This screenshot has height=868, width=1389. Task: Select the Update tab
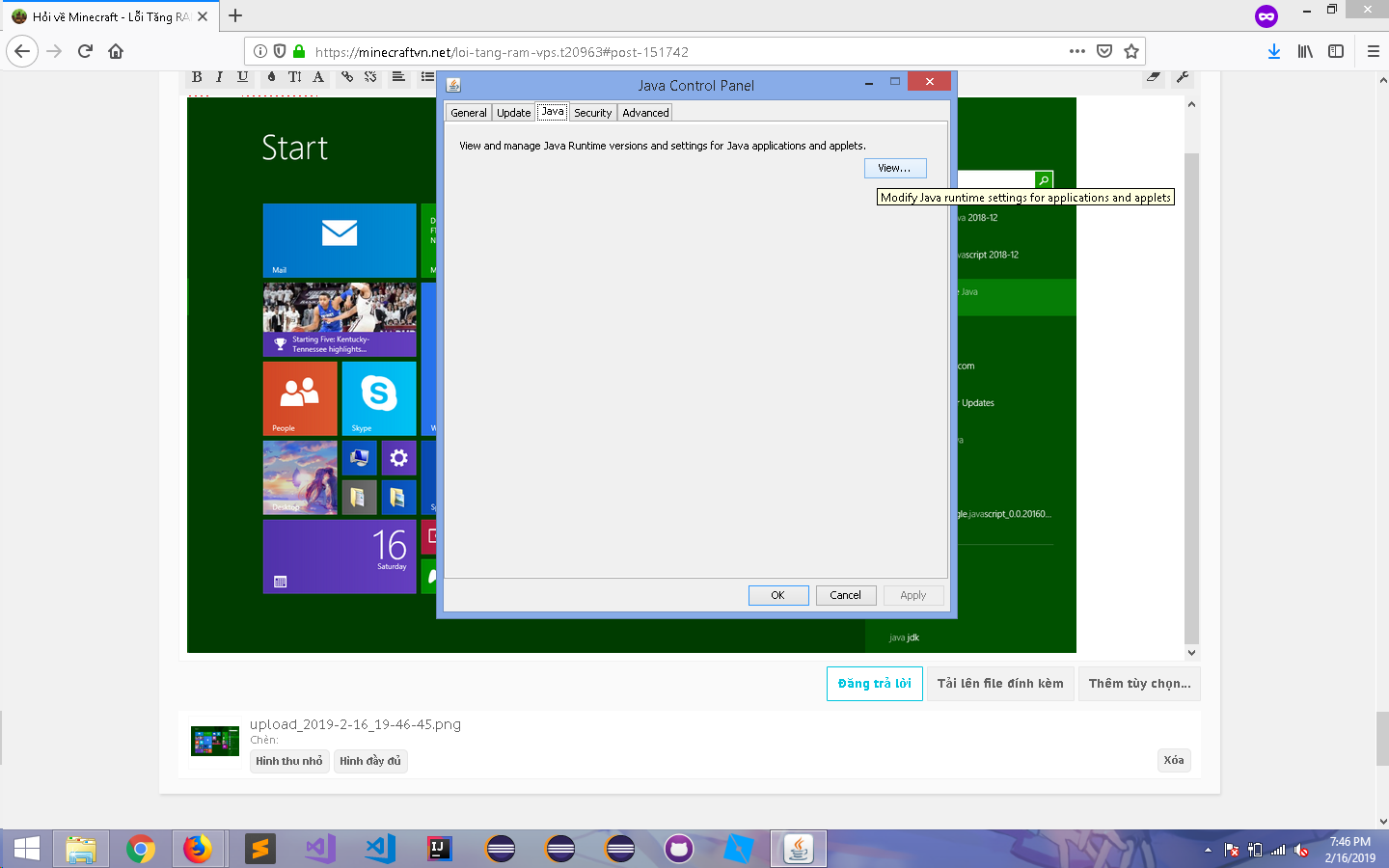[513, 113]
